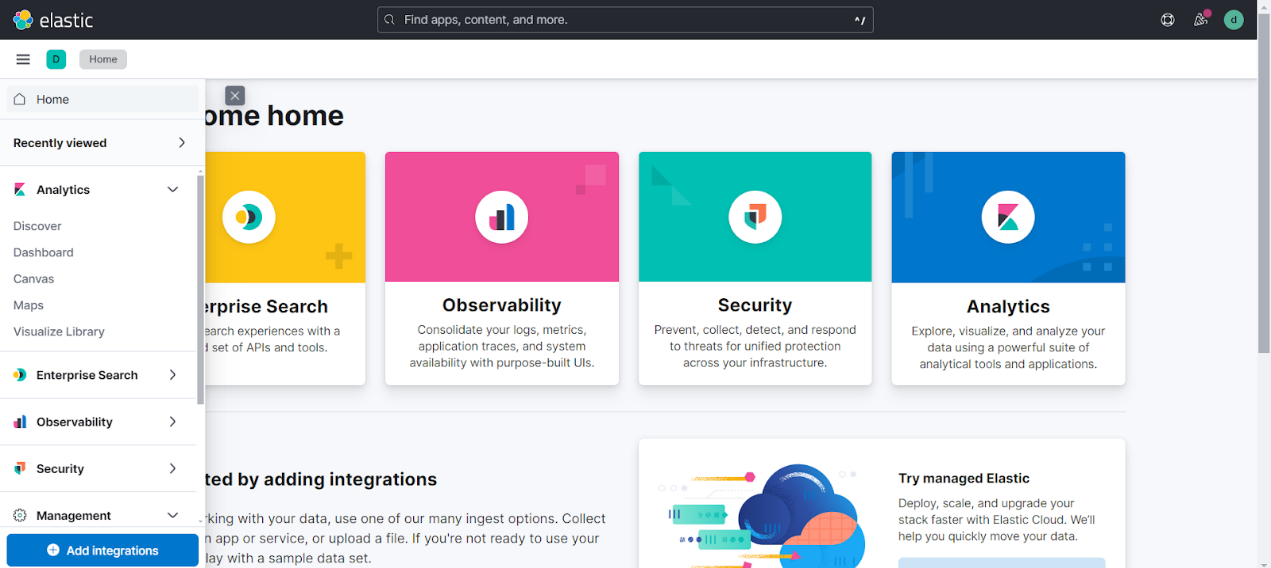Click the Management section label
1271x568 pixels.
point(73,515)
